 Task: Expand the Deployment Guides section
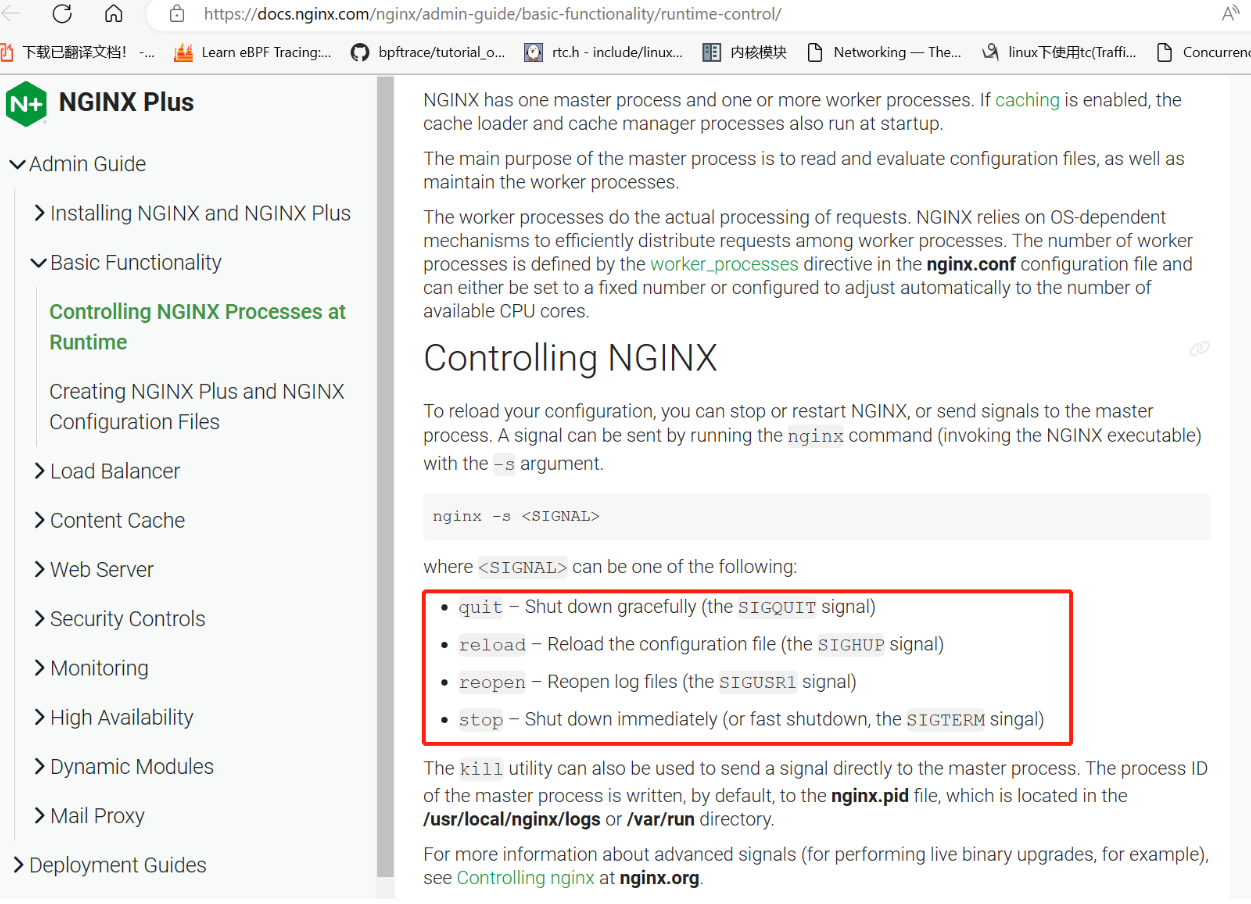pyautogui.click(x=17, y=865)
